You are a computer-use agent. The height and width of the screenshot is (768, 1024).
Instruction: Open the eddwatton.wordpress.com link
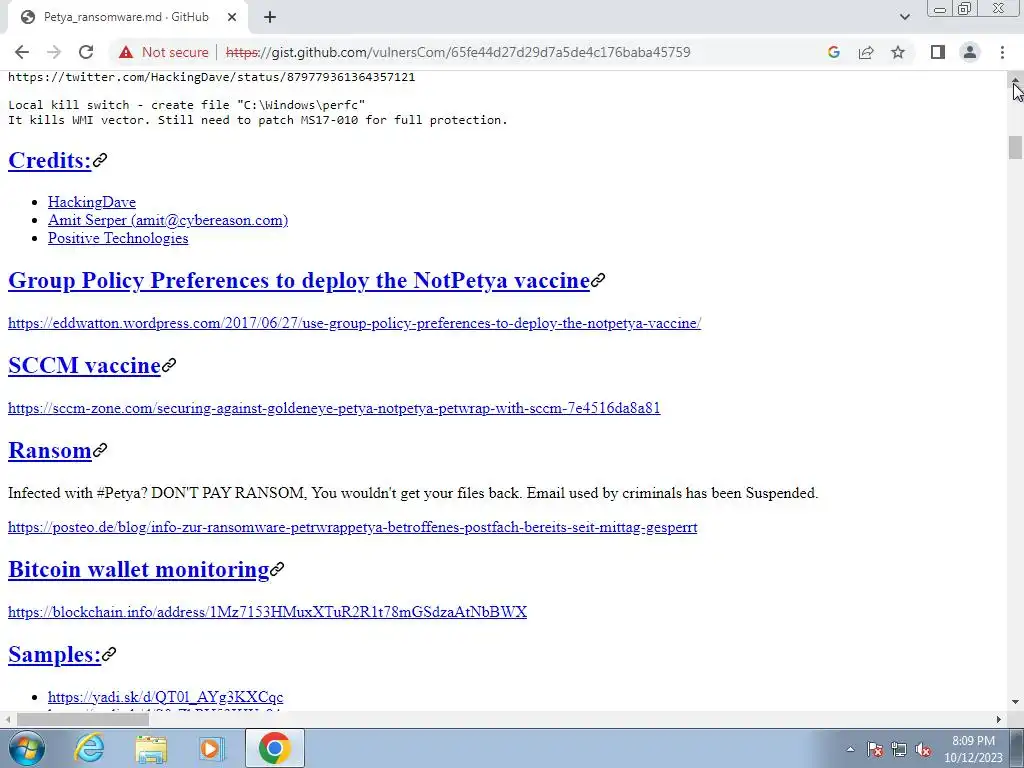[355, 323]
